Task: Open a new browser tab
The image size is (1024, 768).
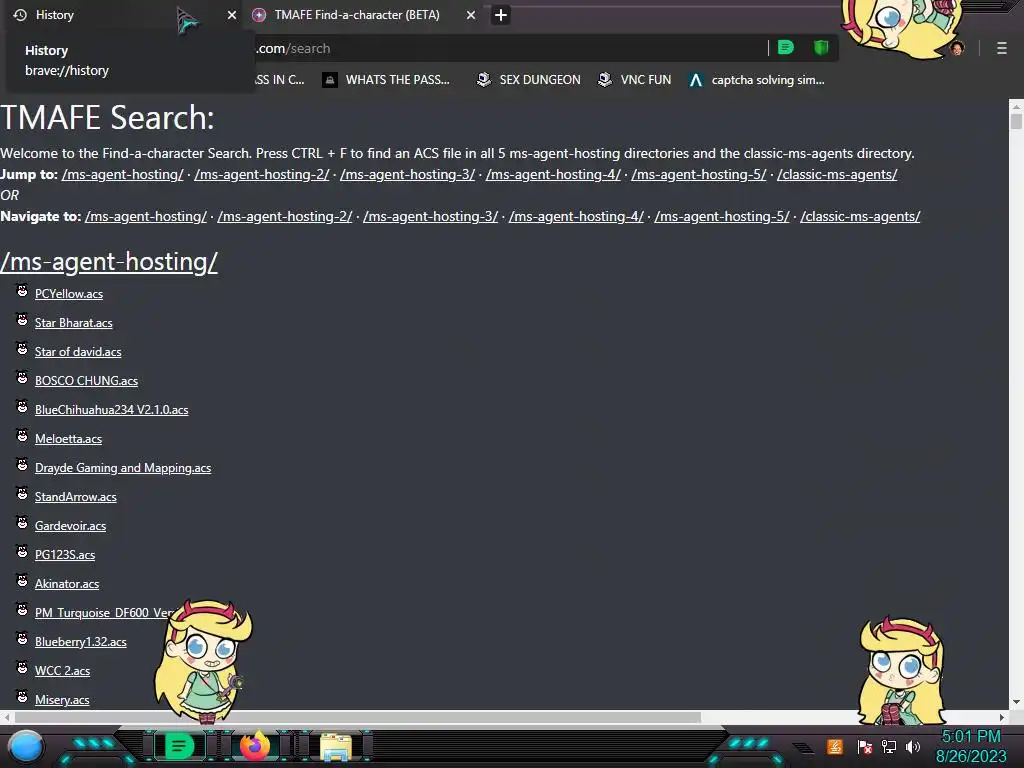Action: pyautogui.click(x=500, y=14)
